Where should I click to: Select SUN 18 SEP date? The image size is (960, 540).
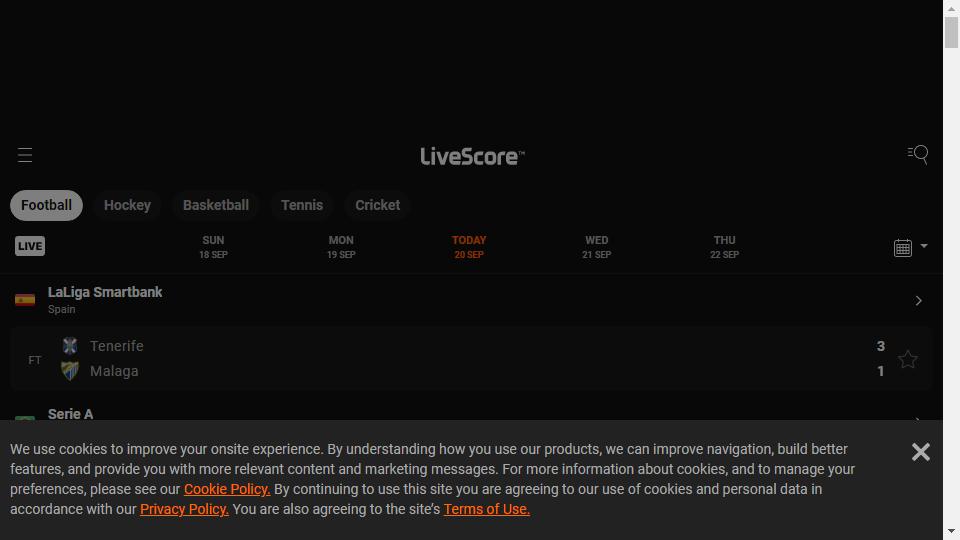point(213,247)
